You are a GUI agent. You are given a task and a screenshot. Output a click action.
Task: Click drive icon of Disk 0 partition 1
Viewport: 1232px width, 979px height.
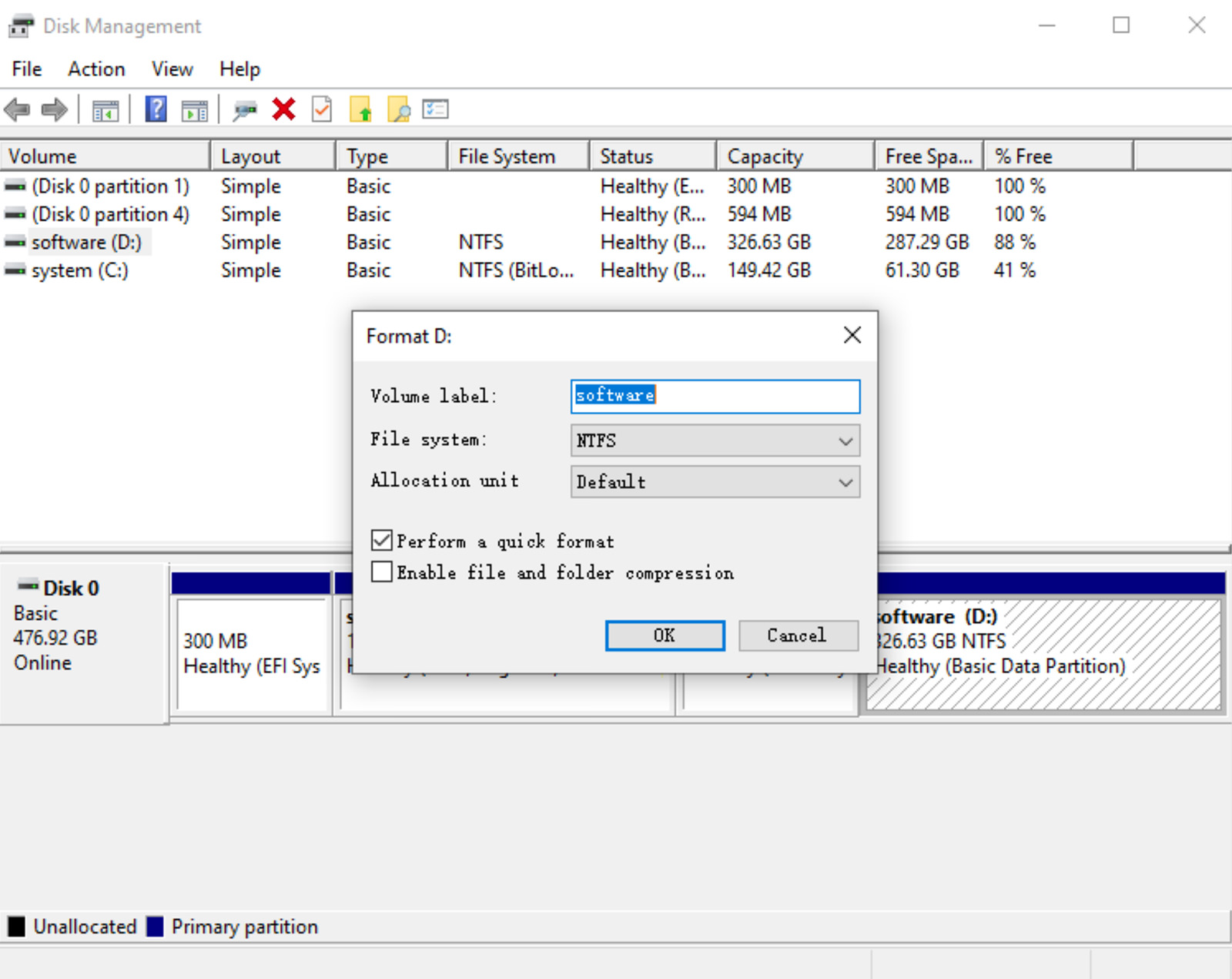tap(15, 186)
